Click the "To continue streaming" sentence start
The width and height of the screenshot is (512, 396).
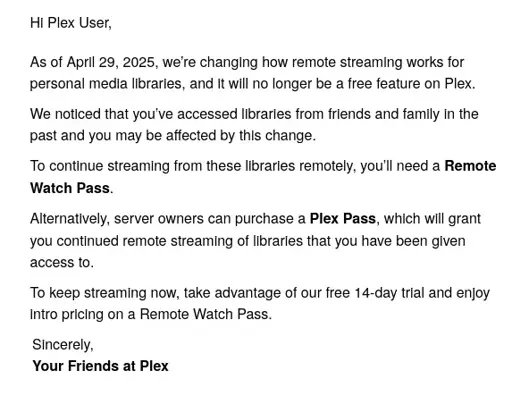pyautogui.click(x=100, y=166)
